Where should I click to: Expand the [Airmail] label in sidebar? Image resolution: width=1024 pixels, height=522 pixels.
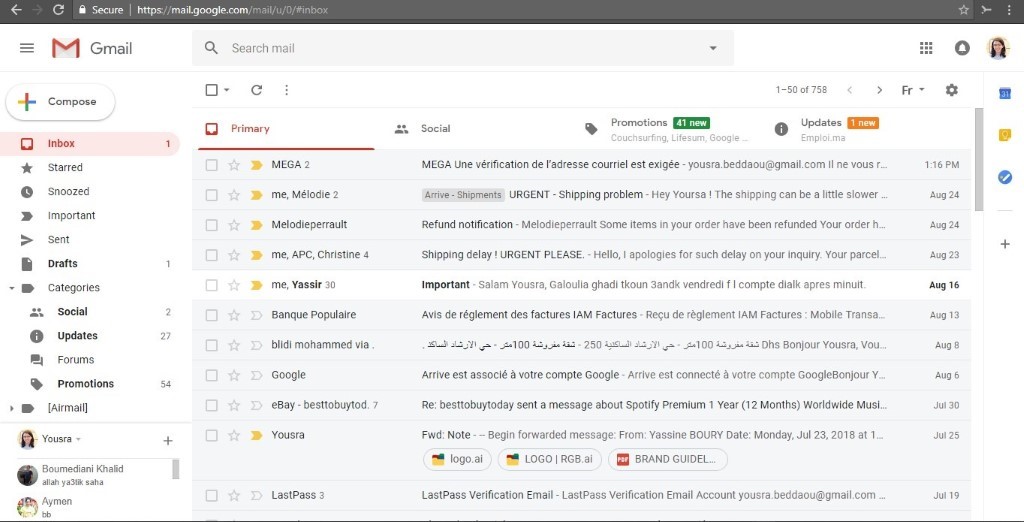coord(11,408)
